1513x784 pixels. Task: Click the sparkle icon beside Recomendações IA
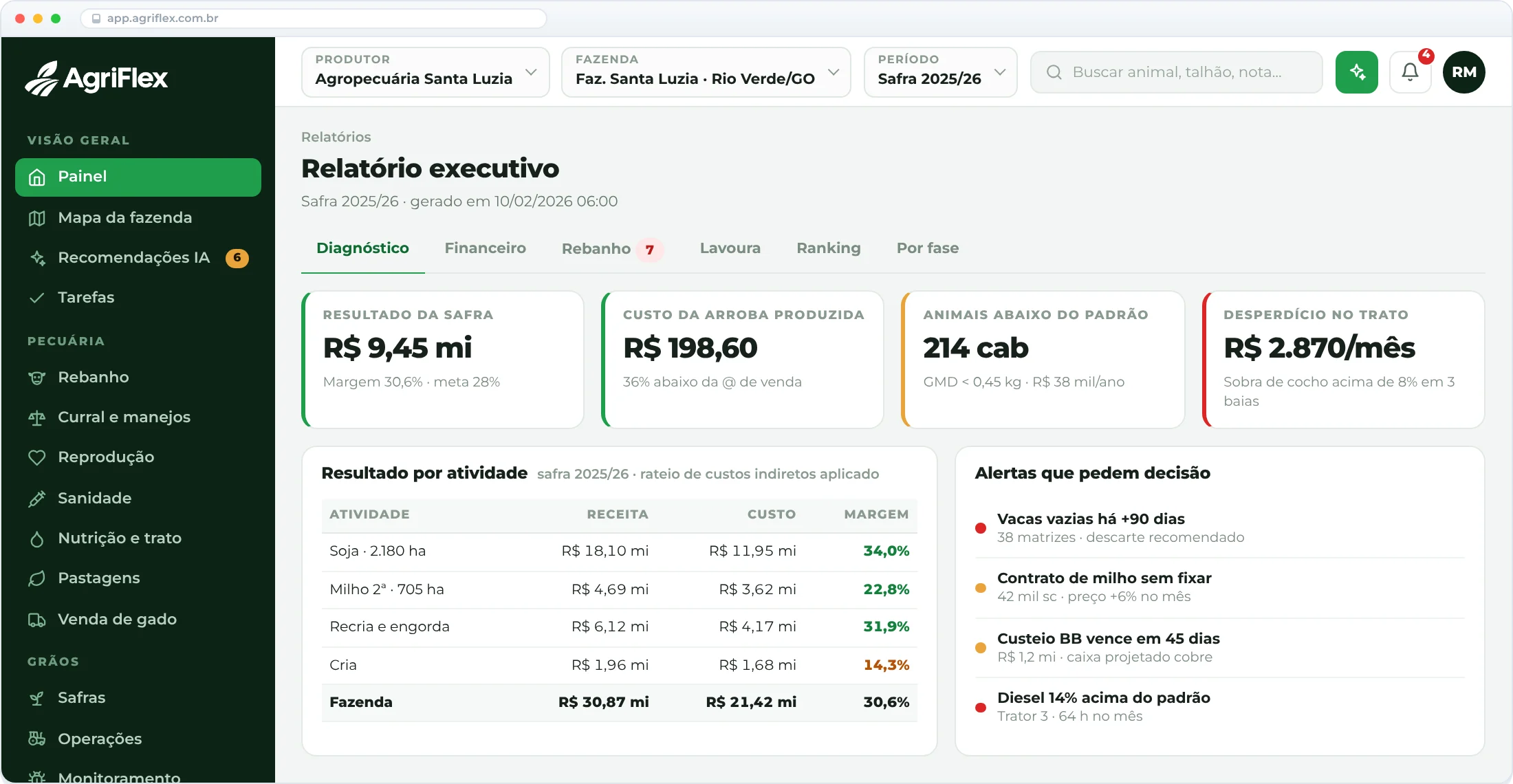click(37, 258)
